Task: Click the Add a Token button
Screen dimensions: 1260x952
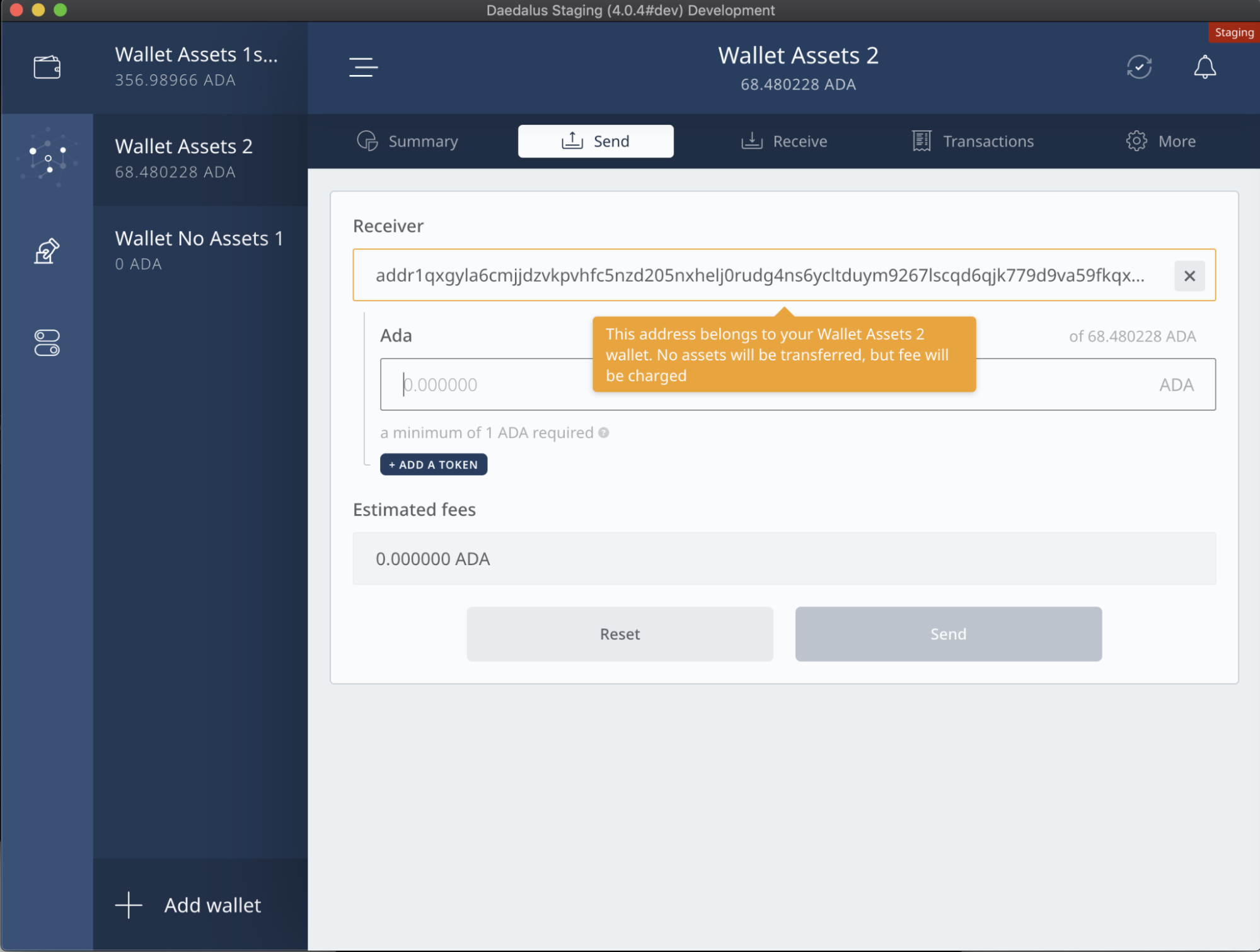Action: coord(433,464)
